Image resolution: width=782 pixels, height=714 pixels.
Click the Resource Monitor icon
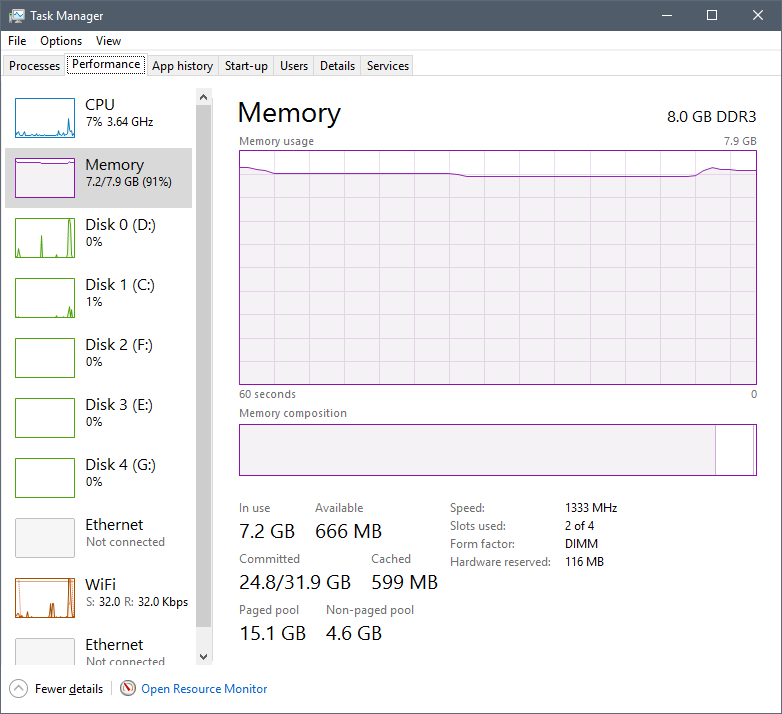click(x=128, y=689)
